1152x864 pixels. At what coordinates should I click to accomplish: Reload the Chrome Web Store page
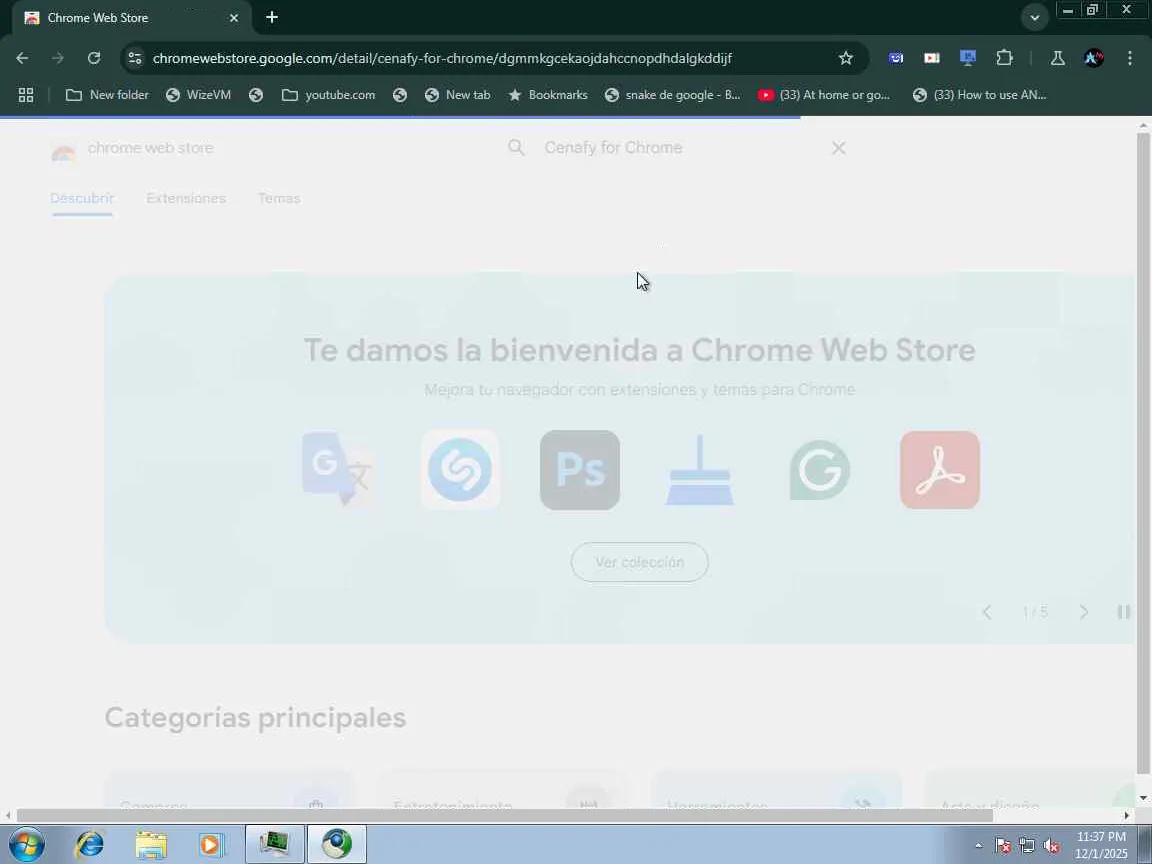pos(93,58)
